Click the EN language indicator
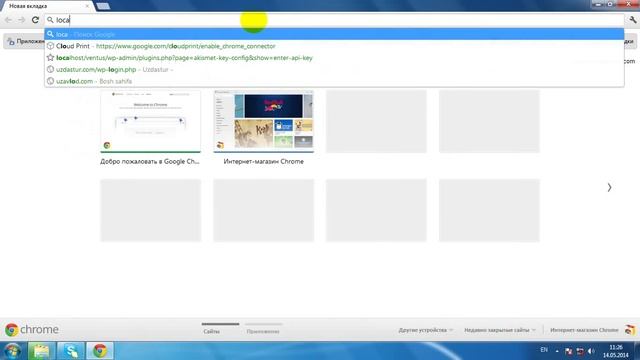Screen dimensions: 640x360 544,350
